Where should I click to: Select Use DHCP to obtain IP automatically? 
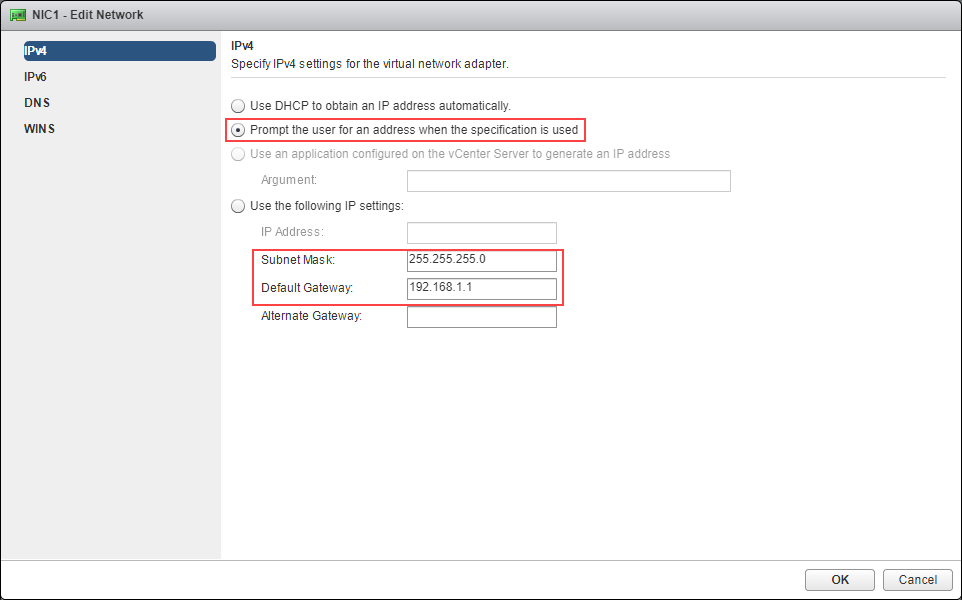click(238, 106)
